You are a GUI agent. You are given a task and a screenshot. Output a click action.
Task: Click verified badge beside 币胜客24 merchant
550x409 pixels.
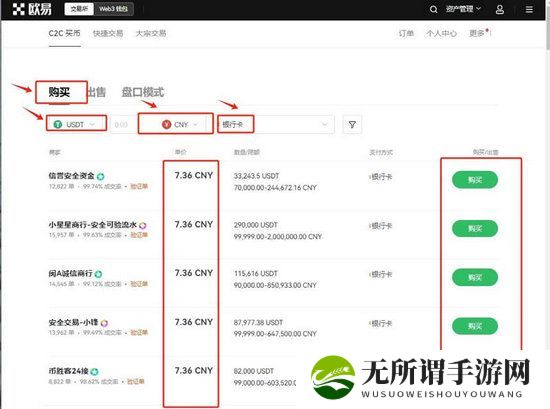[94, 371]
